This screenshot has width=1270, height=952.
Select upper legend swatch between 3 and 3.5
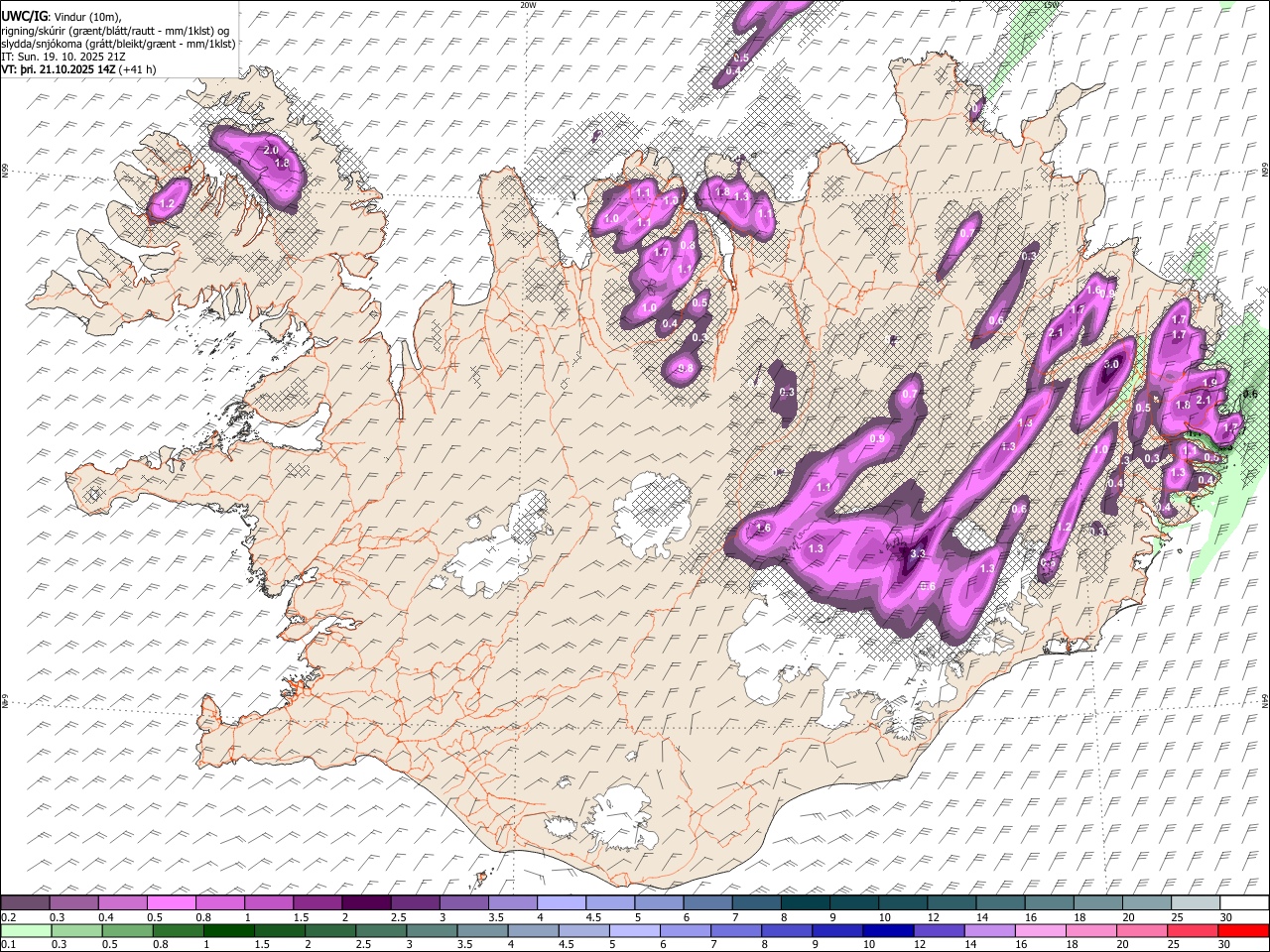tap(463, 902)
